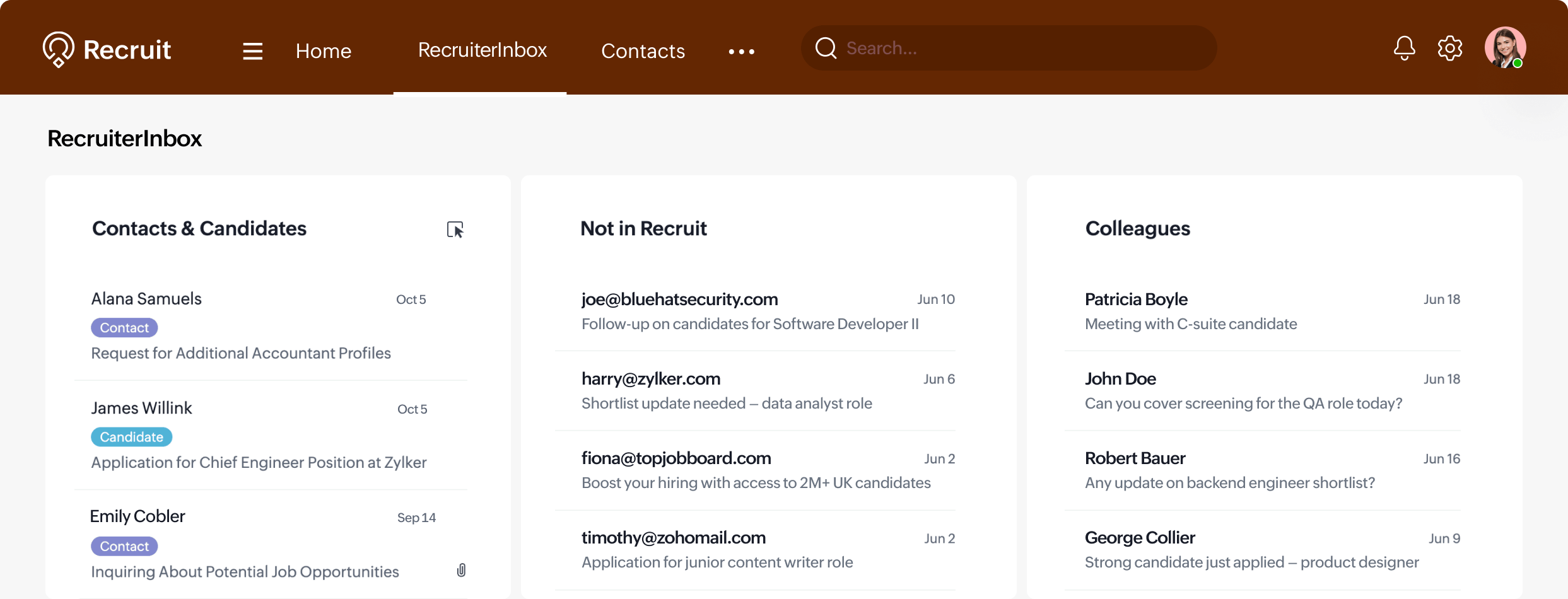
Task: Select the RecruiterInbox tab
Action: click(483, 49)
